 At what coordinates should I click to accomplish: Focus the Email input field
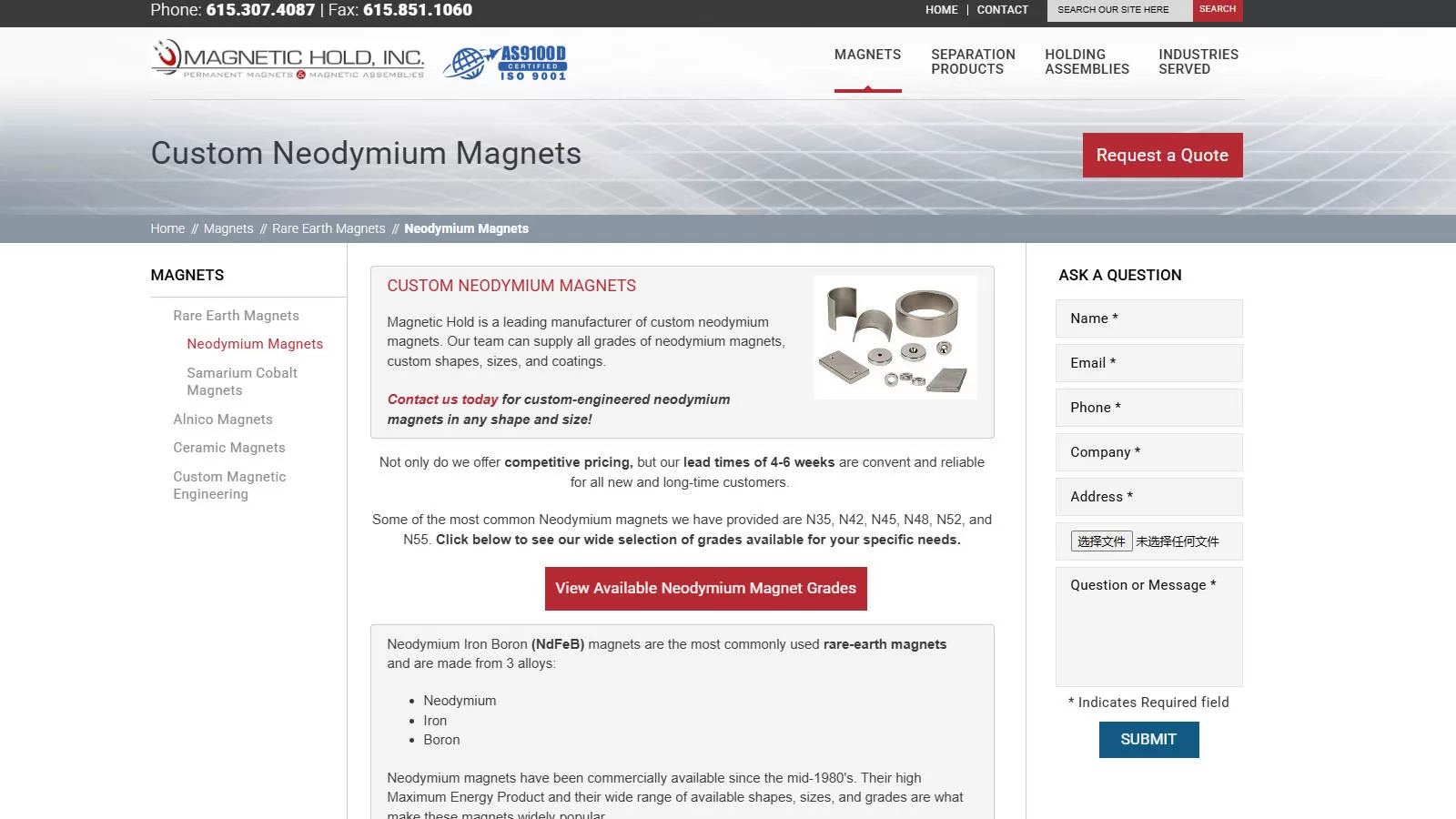pos(1148,362)
